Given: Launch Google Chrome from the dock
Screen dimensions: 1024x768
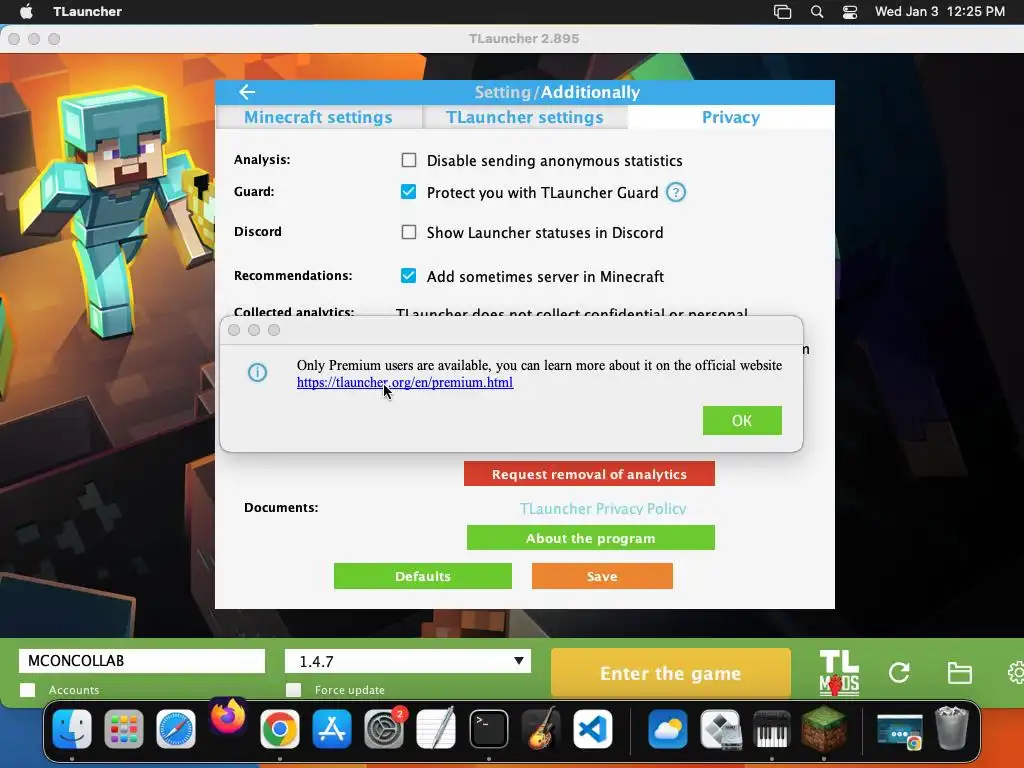Looking at the screenshot, I should pos(280,729).
